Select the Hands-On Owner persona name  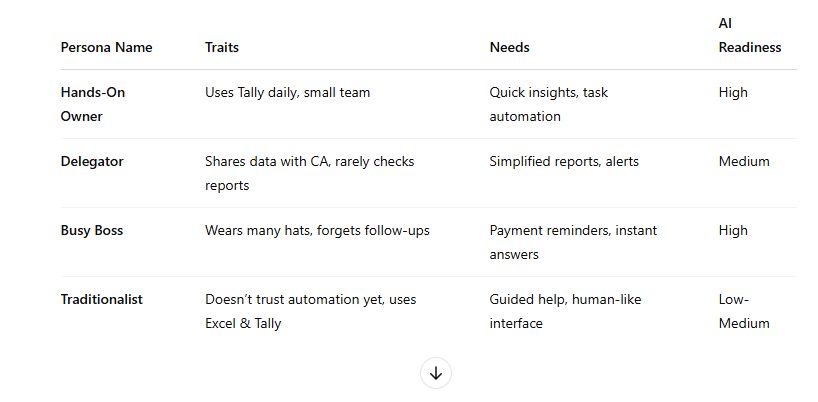click(x=93, y=104)
